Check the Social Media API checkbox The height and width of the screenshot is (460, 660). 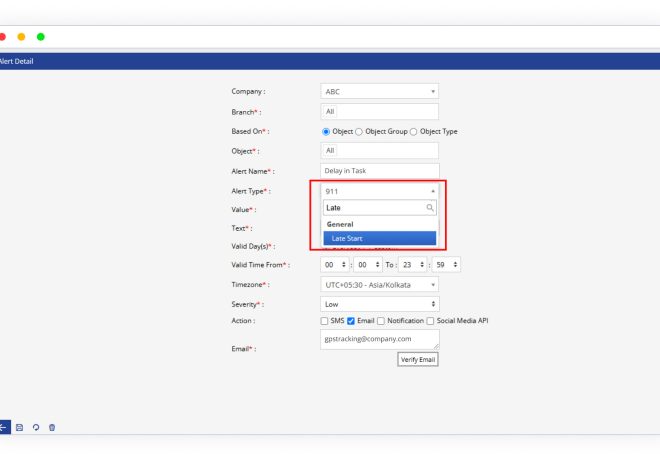pyautogui.click(x=431, y=321)
